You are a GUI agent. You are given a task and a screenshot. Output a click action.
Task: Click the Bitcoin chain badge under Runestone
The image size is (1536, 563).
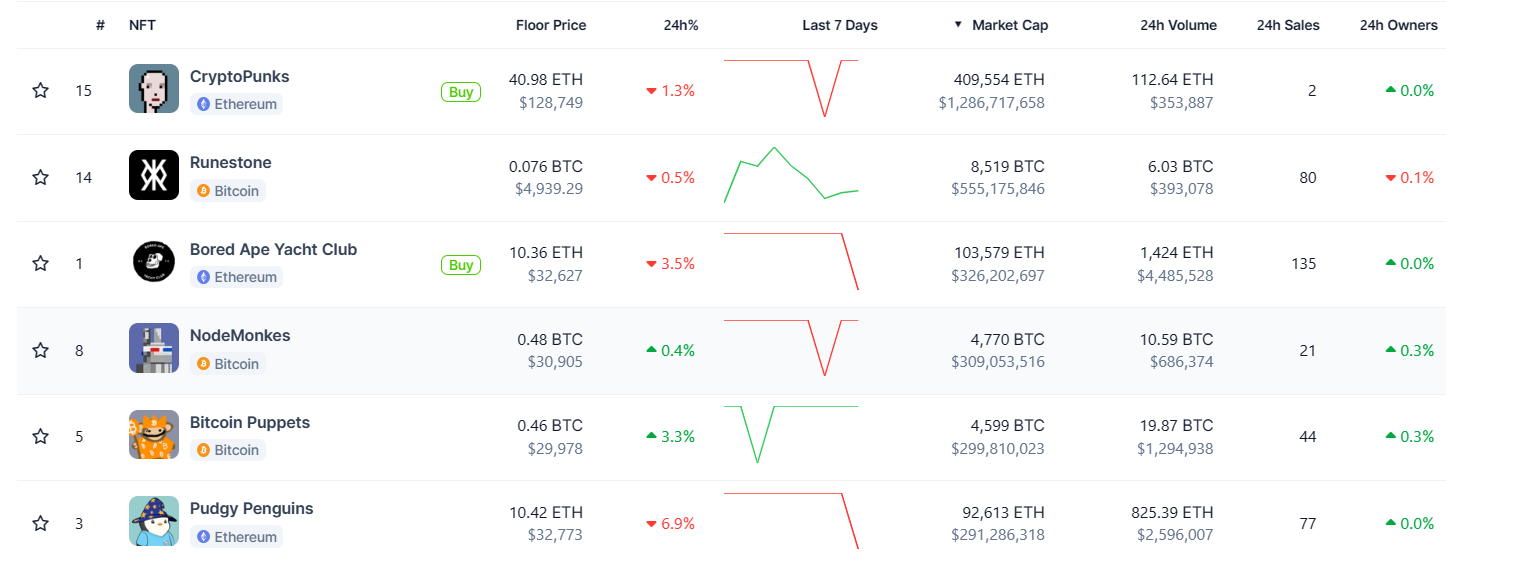point(228,191)
